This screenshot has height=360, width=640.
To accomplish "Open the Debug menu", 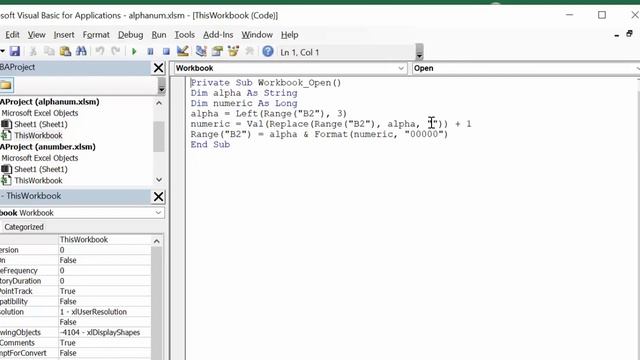I will tap(131, 35).
